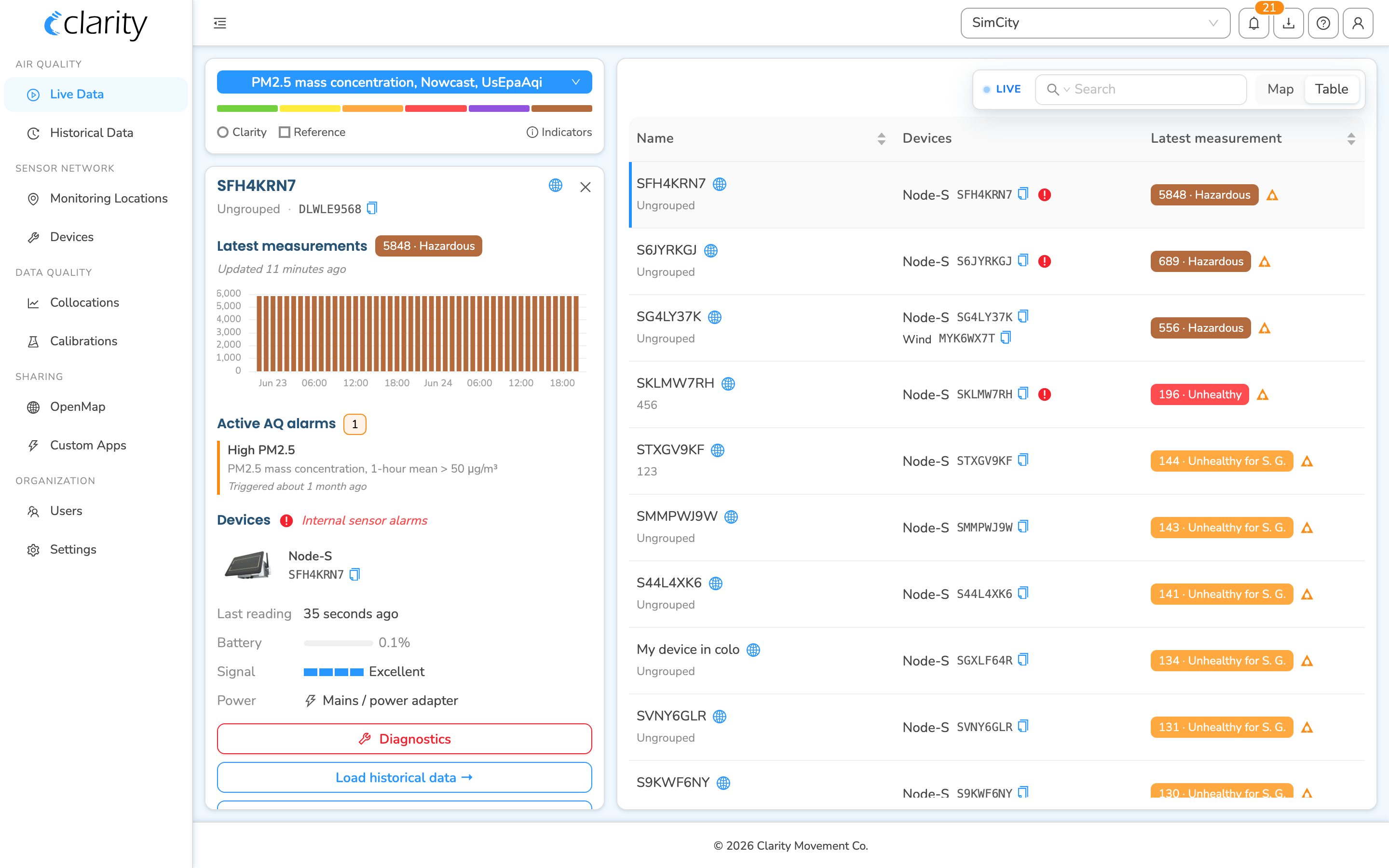Open the search filter chevron

[x=1066, y=90]
